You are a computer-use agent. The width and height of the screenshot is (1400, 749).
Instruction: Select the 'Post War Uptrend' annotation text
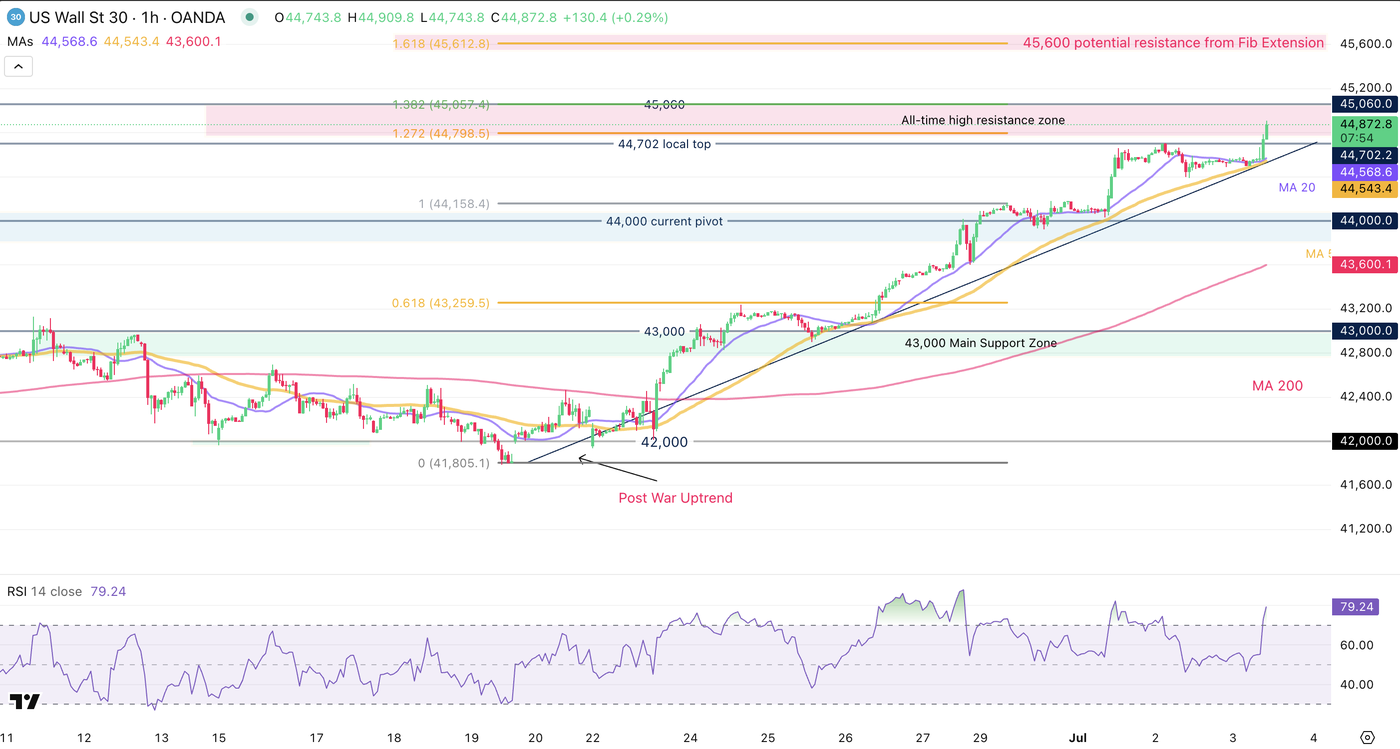point(675,498)
